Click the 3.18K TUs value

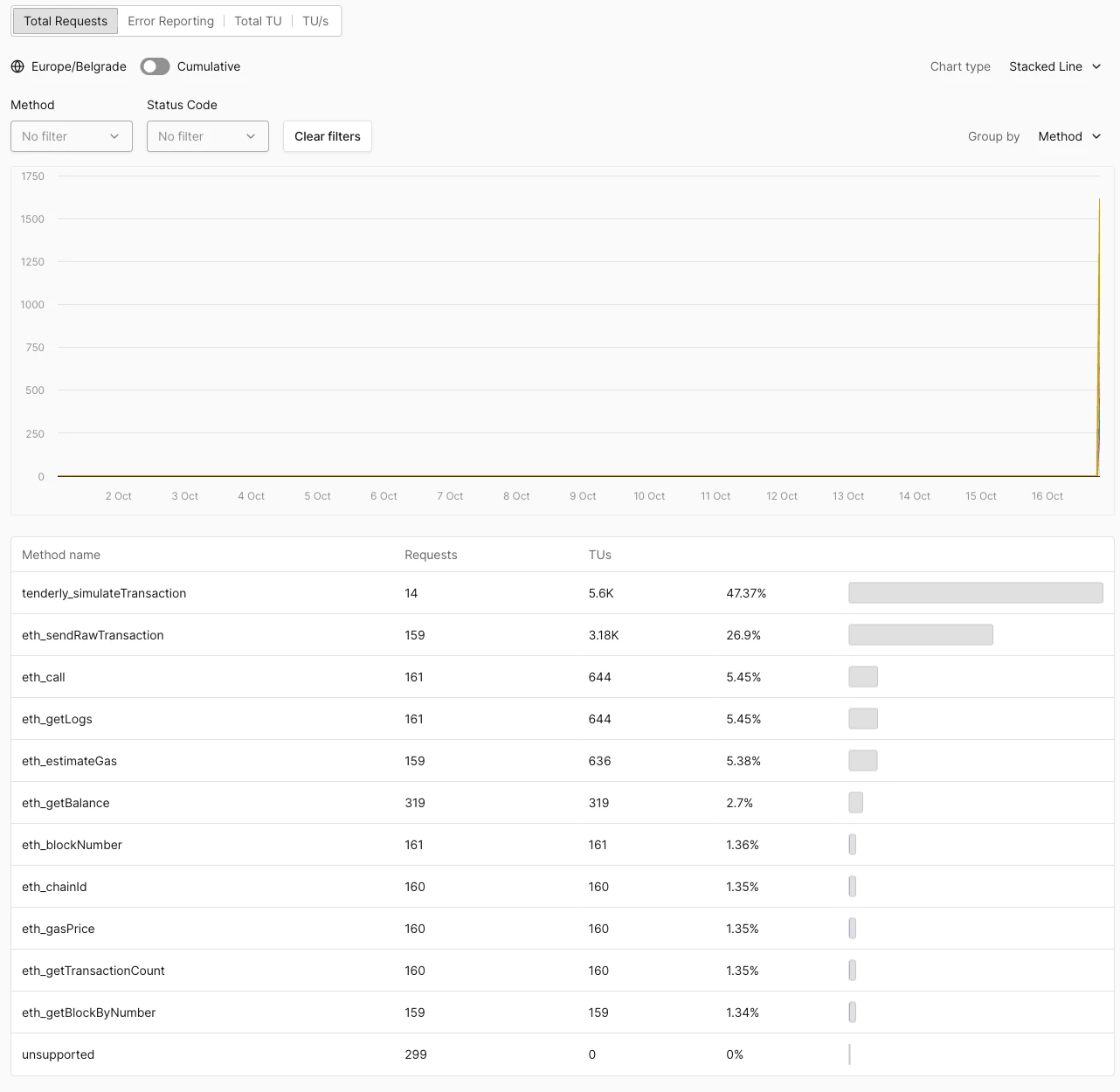tap(604, 635)
